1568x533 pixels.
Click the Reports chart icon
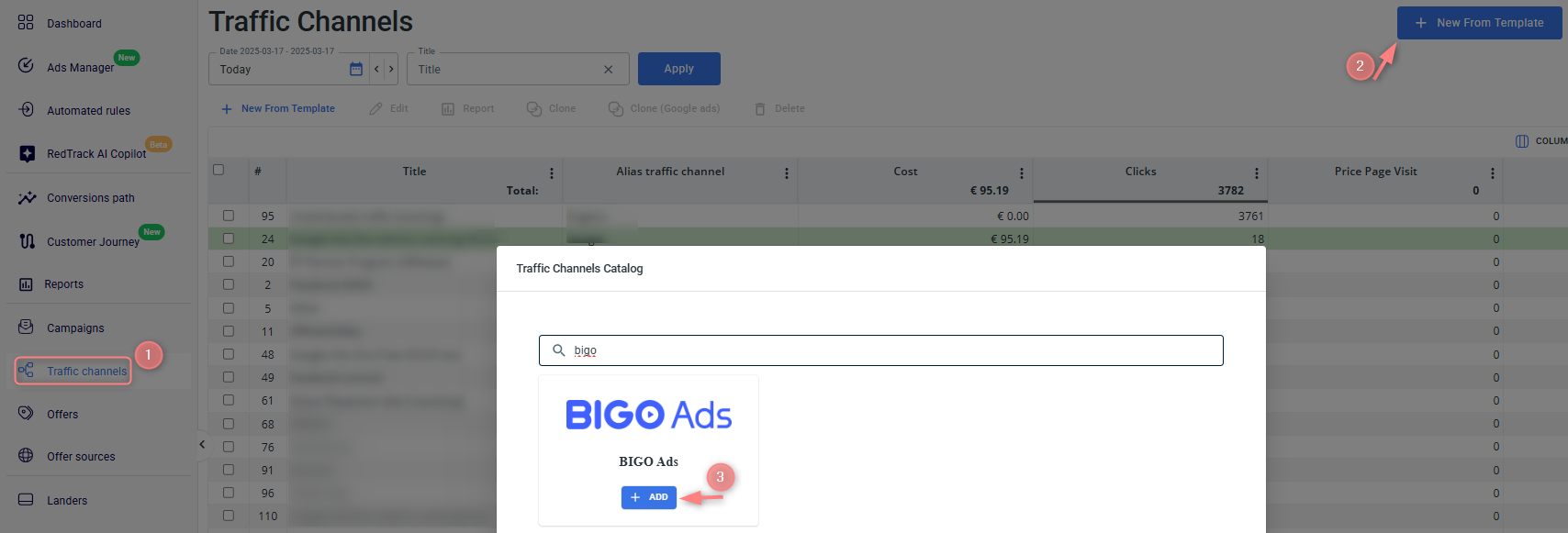point(26,284)
